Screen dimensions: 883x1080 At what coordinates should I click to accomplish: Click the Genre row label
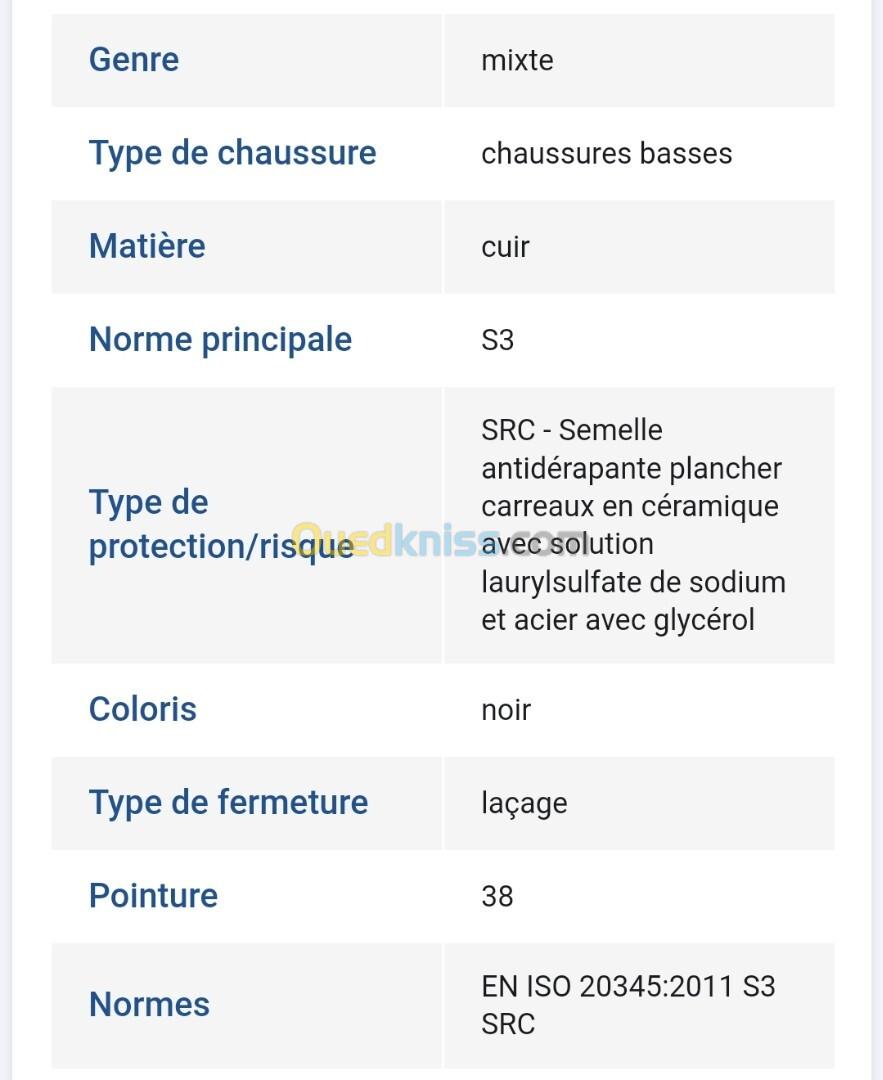pyautogui.click(x=134, y=60)
